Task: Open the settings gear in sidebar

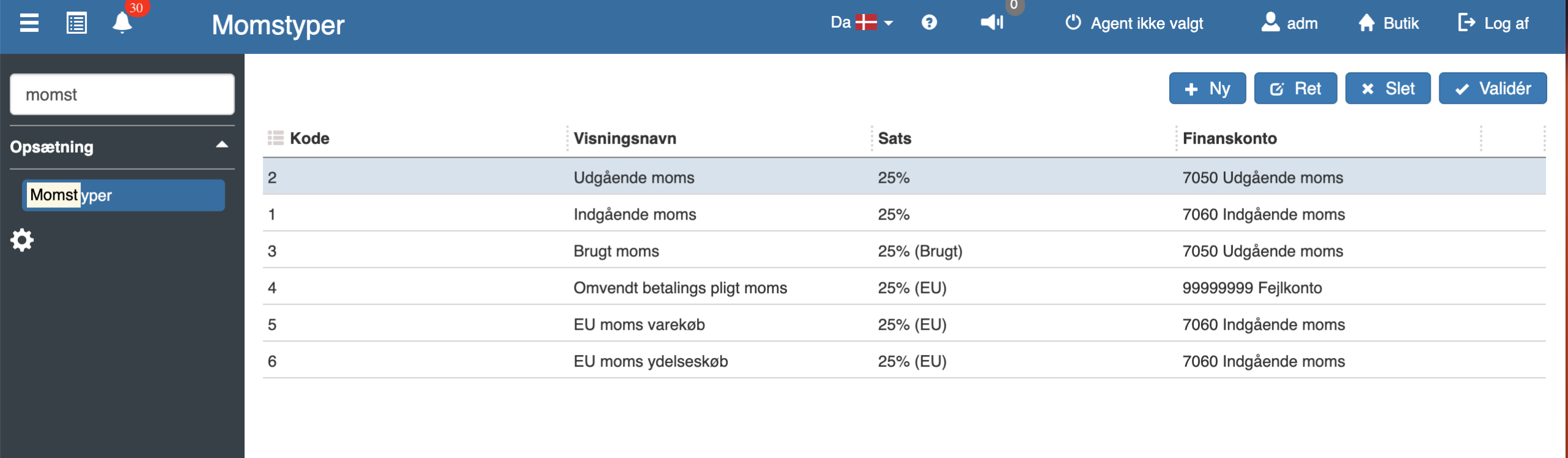Action: pos(22,240)
